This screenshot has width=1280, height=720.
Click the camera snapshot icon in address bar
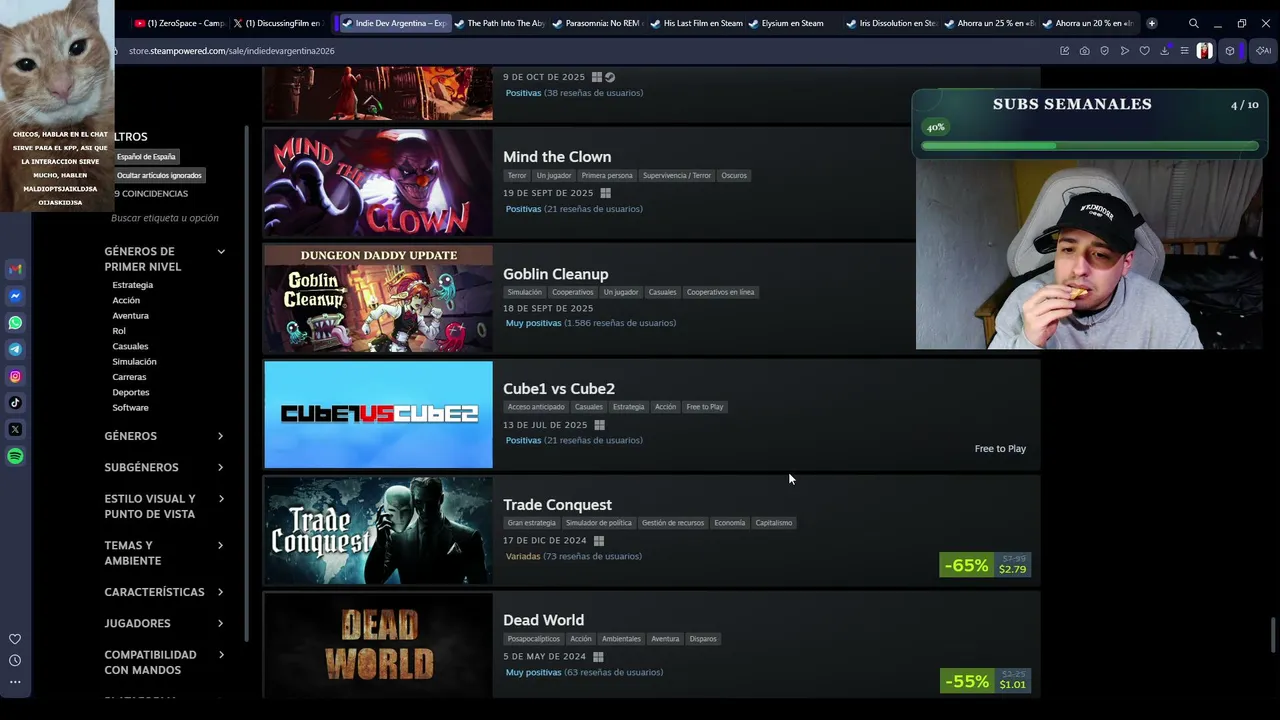[1084, 51]
